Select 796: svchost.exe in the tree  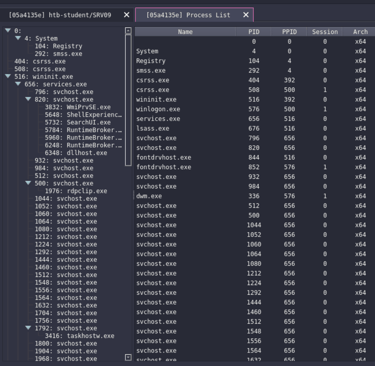point(64,92)
